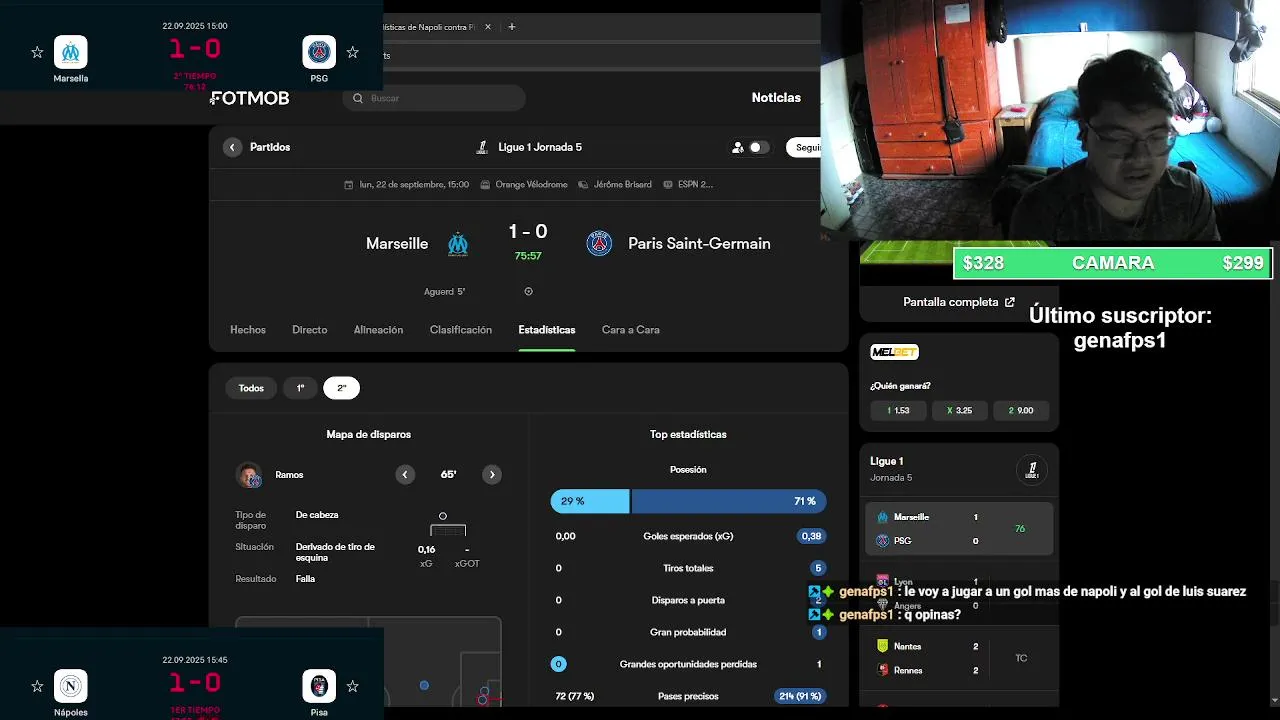Click the possession 71% dark blue bar

(x=729, y=501)
